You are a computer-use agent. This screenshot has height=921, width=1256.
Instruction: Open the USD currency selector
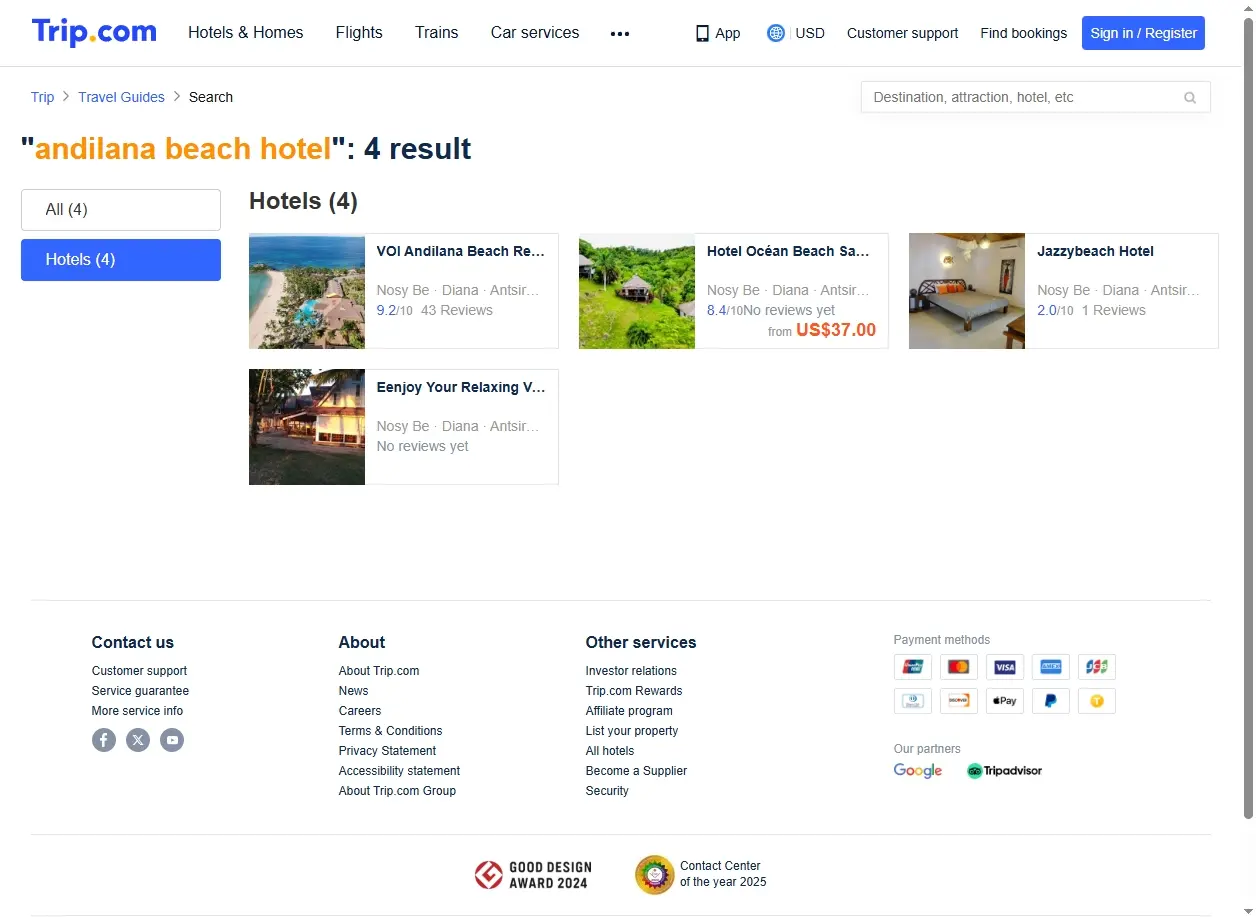pyautogui.click(x=810, y=33)
